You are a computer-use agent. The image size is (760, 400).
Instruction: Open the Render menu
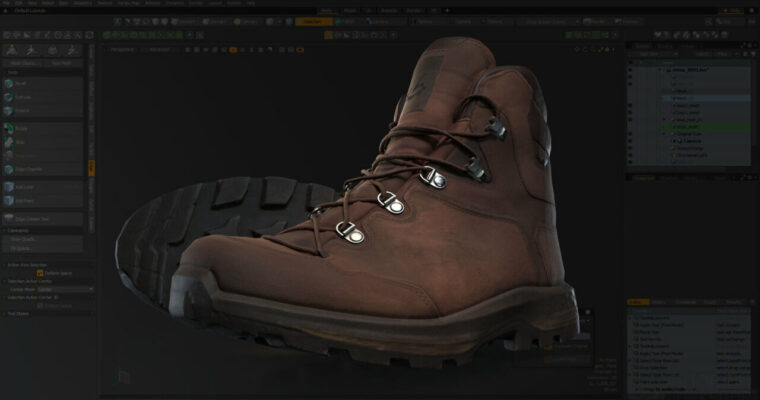point(196,3)
